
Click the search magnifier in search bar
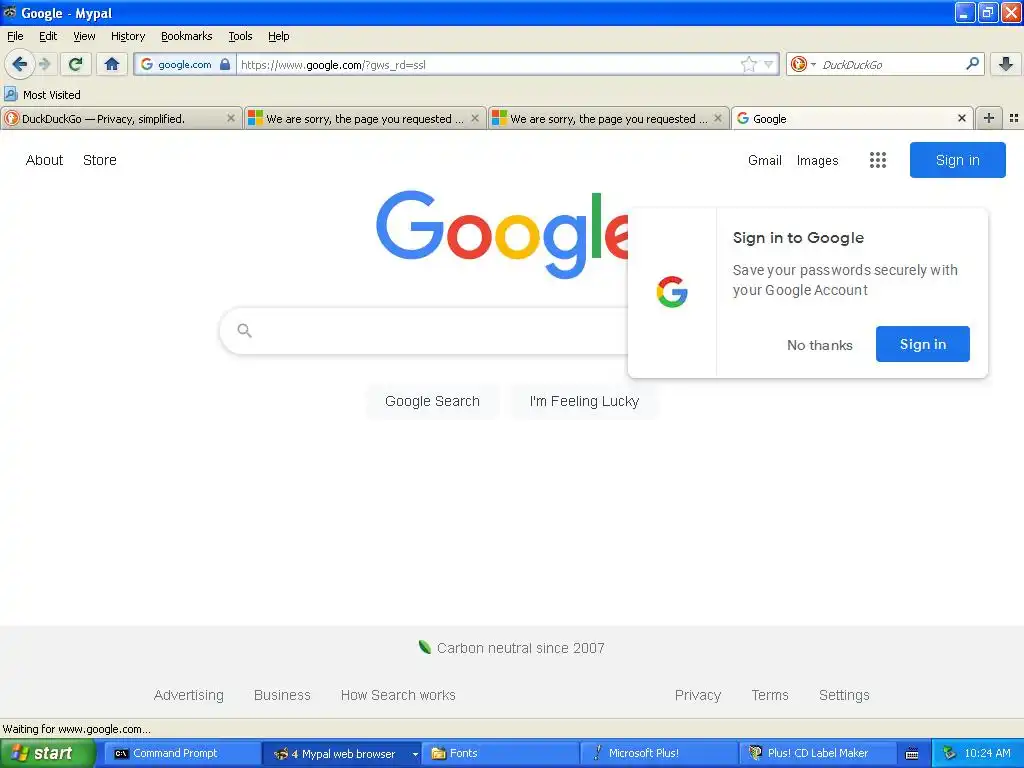972,63
